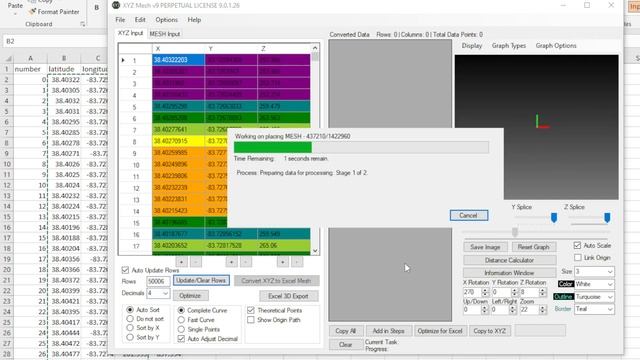Select the Single Points radio button

click(181, 329)
